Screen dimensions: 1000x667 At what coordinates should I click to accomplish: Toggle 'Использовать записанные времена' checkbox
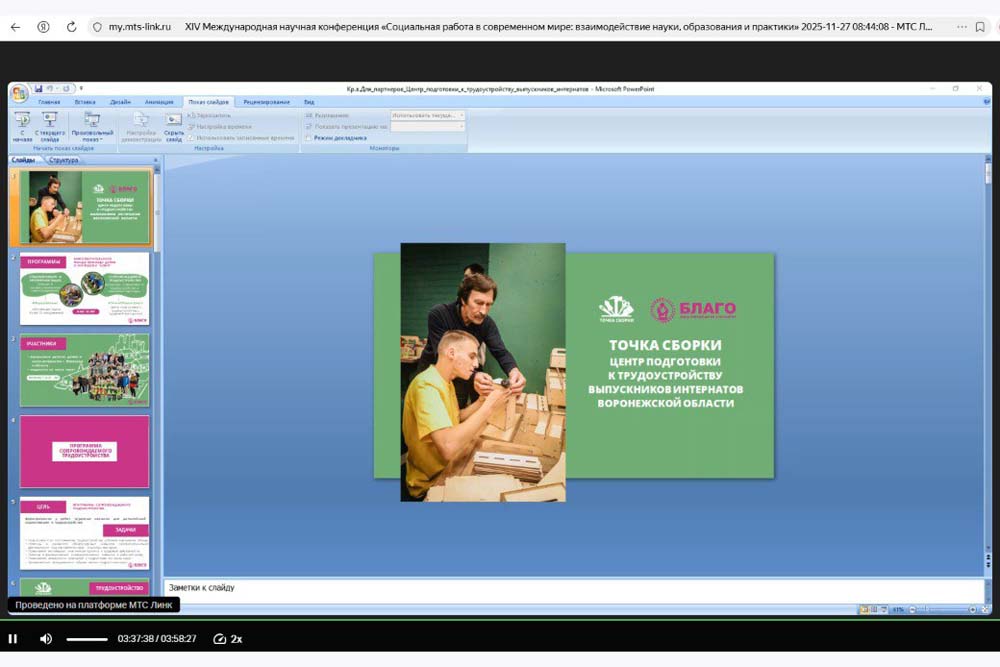[191, 137]
